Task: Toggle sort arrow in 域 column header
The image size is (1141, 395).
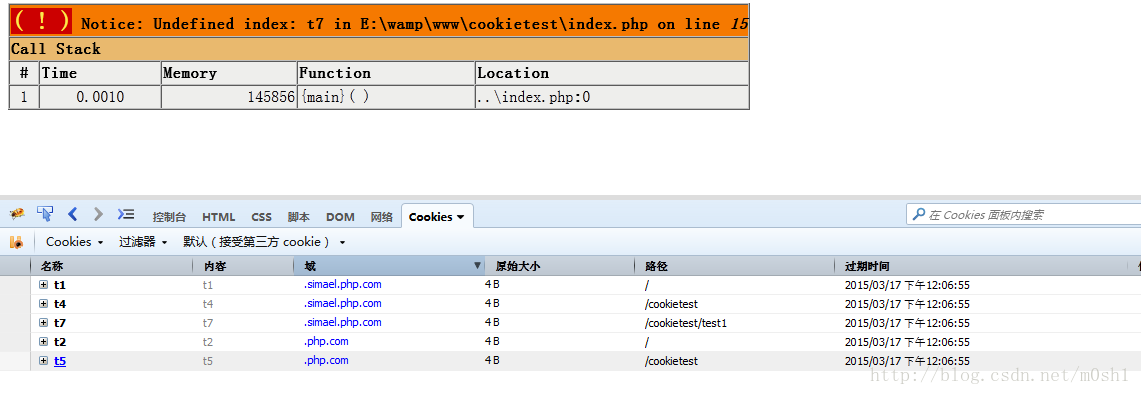Action: tap(477, 266)
